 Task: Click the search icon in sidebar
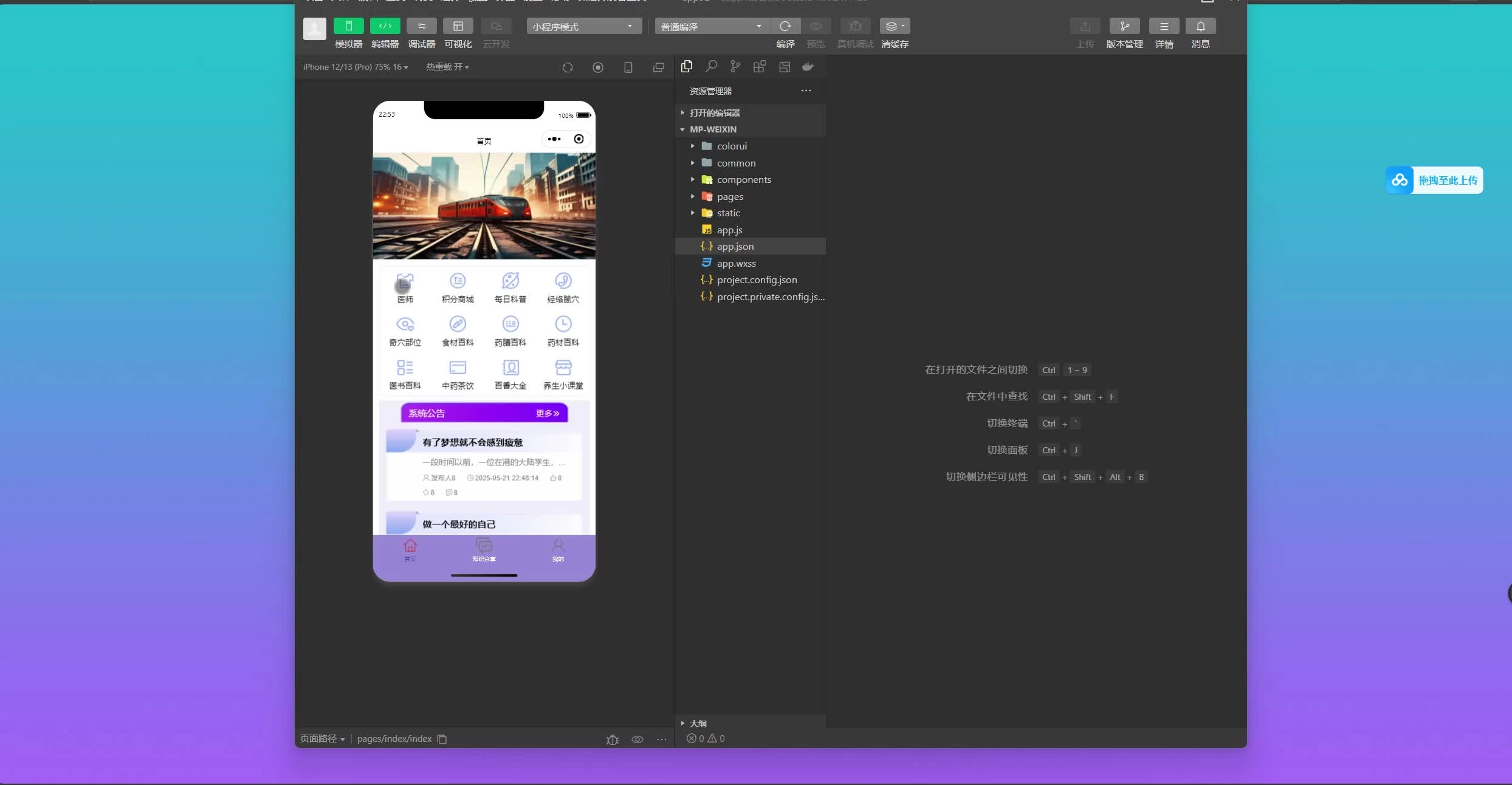click(711, 66)
